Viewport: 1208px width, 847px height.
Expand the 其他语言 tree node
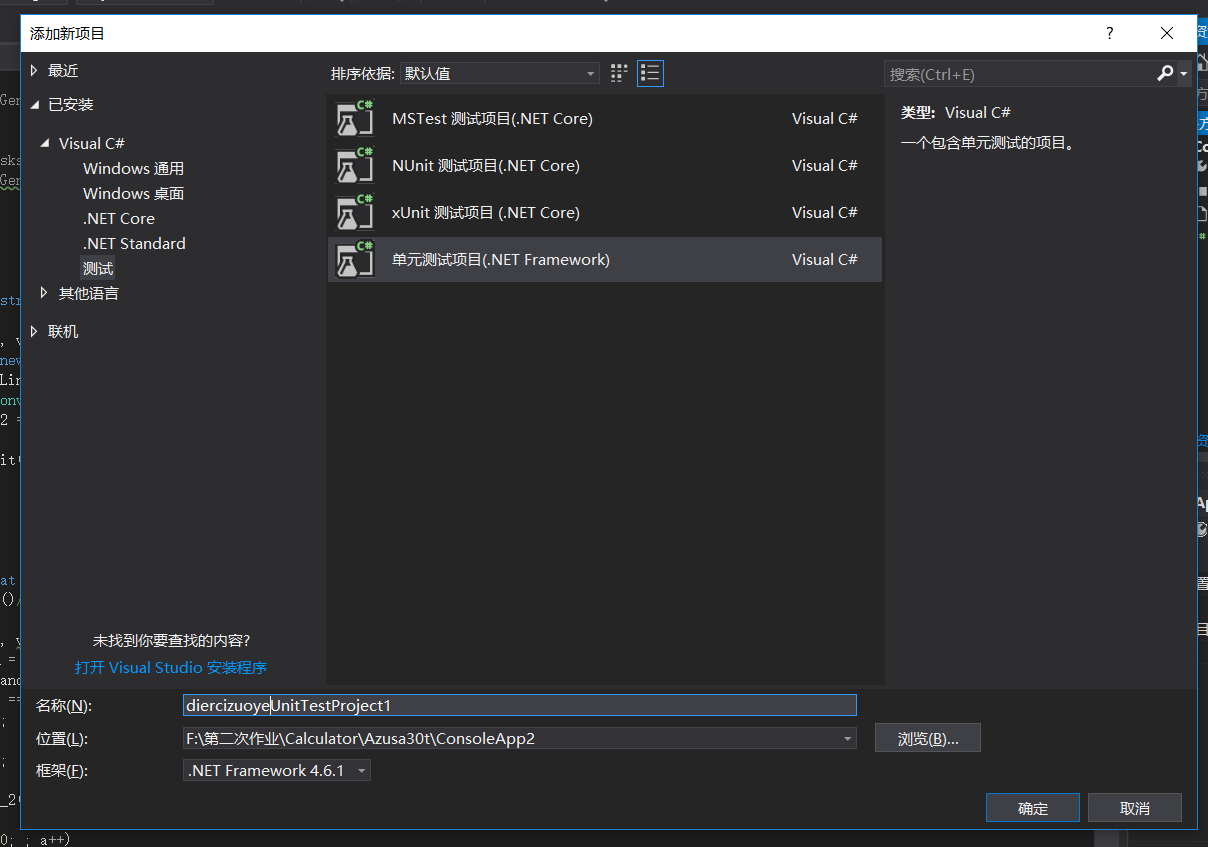click(44, 293)
